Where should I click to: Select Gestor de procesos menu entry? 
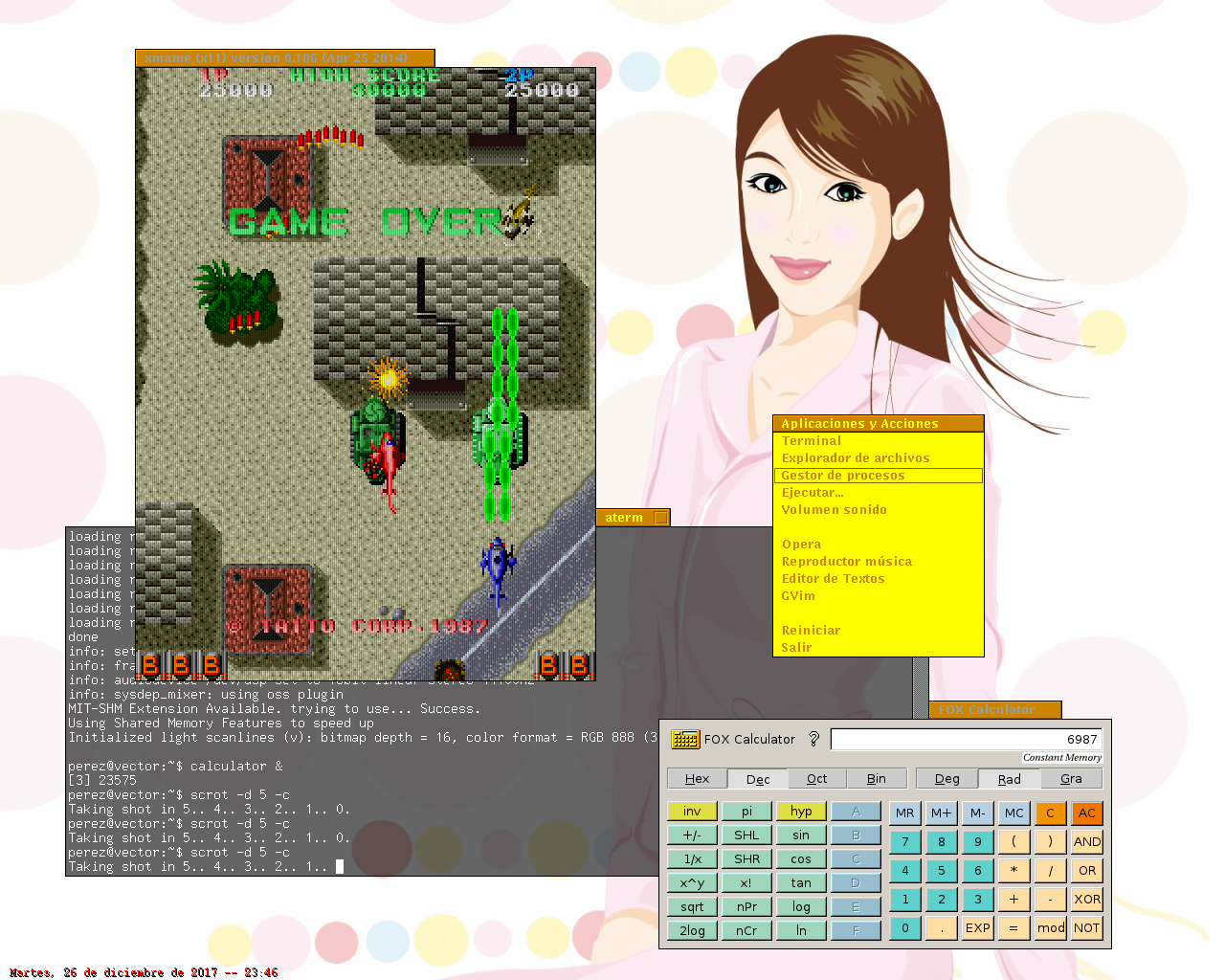tap(879, 476)
